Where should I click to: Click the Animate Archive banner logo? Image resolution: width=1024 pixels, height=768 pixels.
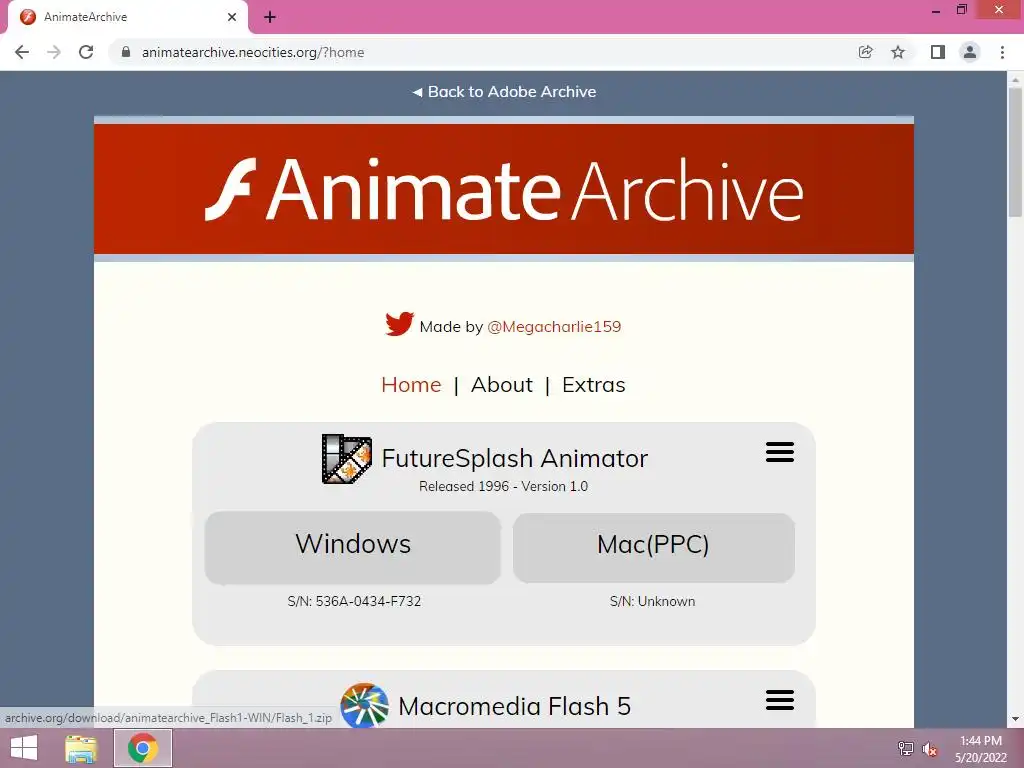[x=504, y=189]
